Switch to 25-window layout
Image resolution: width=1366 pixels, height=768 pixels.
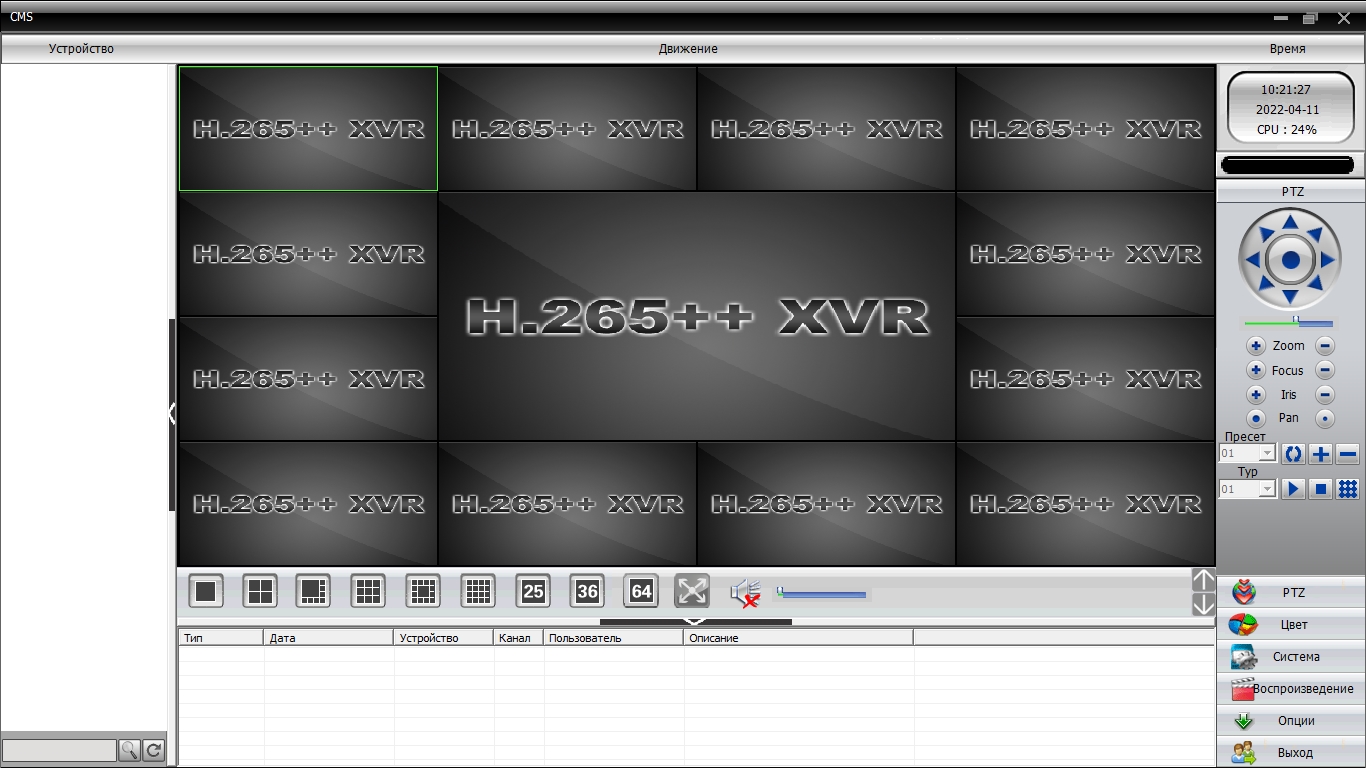point(533,592)
